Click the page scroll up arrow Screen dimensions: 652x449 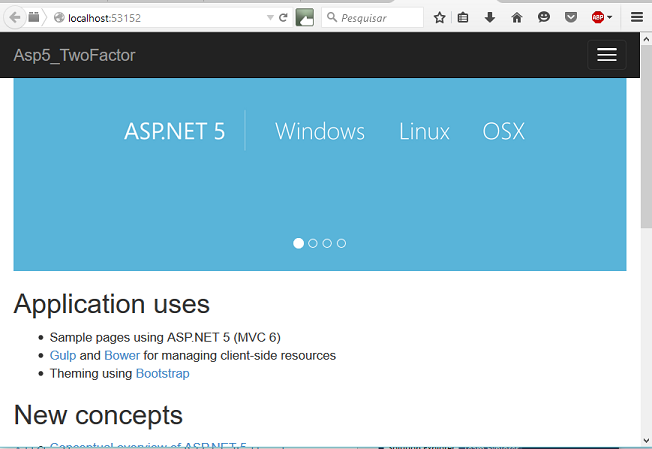click(x=646, y=39)
